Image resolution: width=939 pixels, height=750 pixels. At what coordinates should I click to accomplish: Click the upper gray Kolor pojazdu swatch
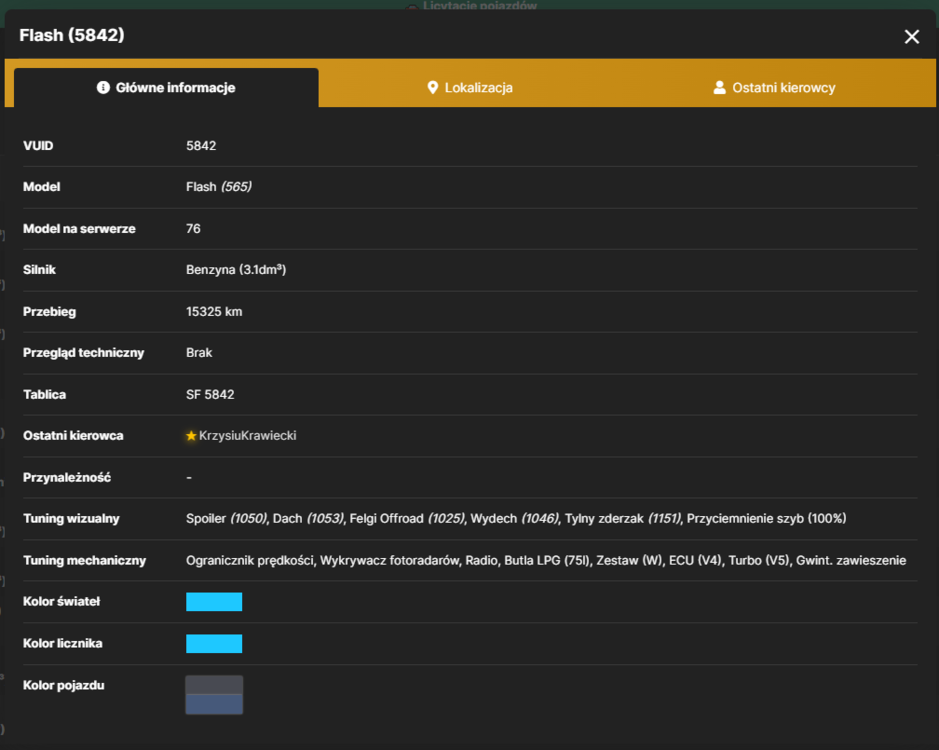(214, 685)
